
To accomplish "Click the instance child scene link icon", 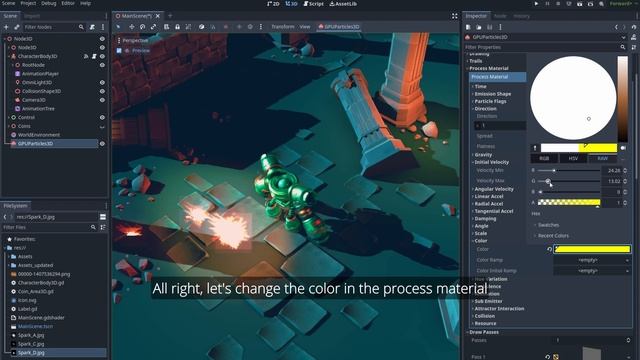I will (17, 27).
